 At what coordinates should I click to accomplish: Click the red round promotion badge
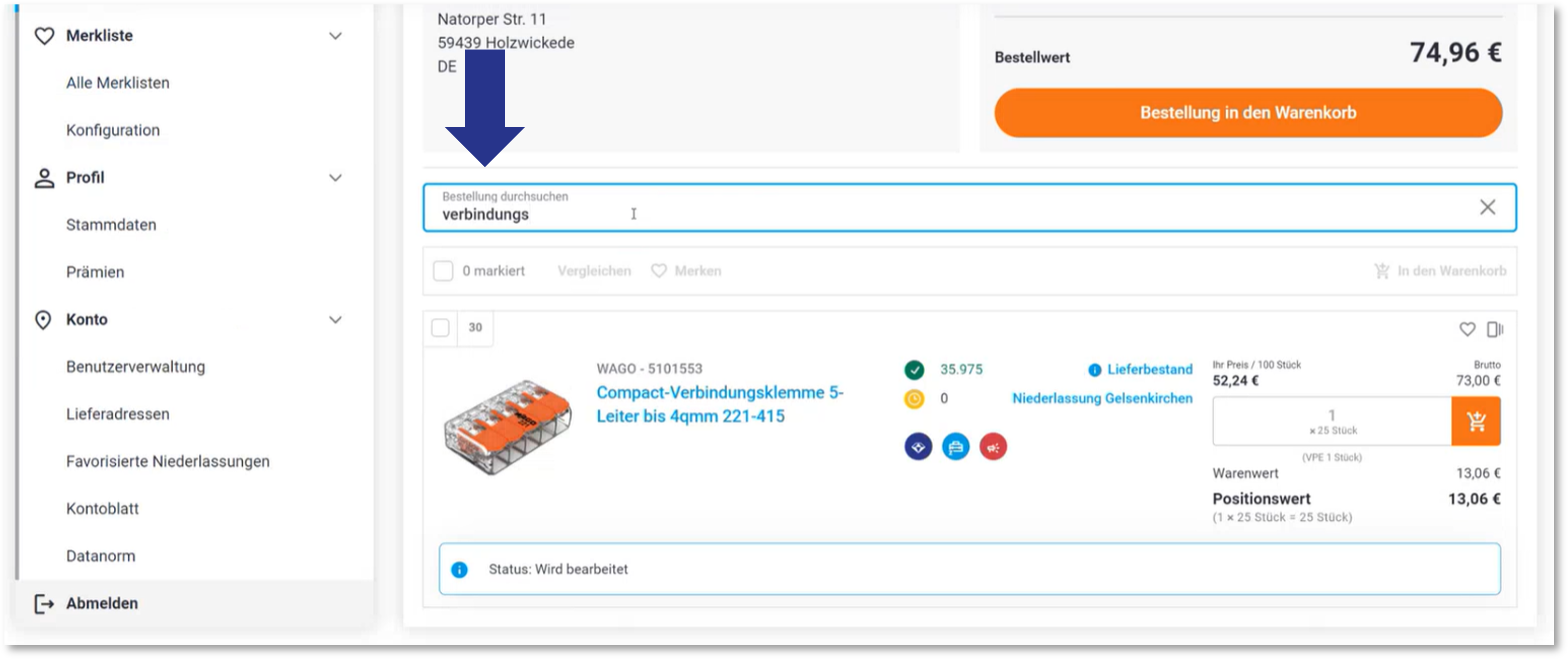point(993,447)
